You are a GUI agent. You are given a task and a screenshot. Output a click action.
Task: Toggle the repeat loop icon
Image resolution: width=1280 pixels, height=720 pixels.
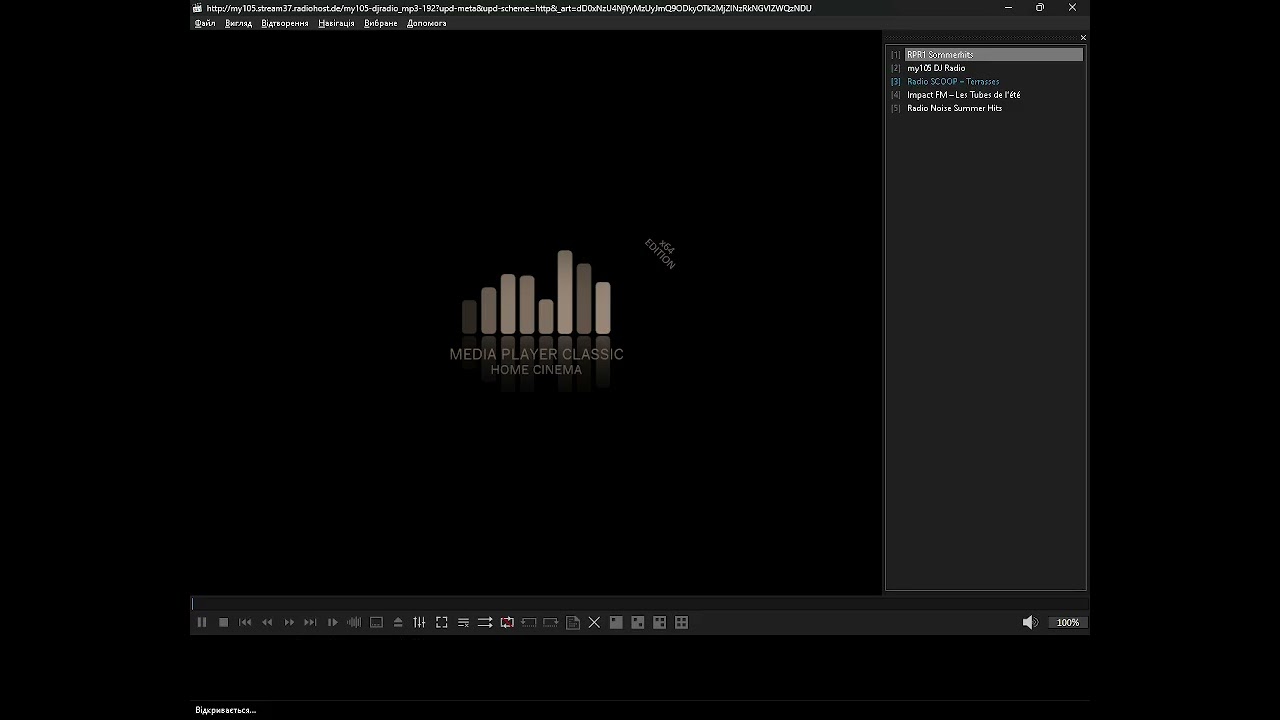(507, 622)
